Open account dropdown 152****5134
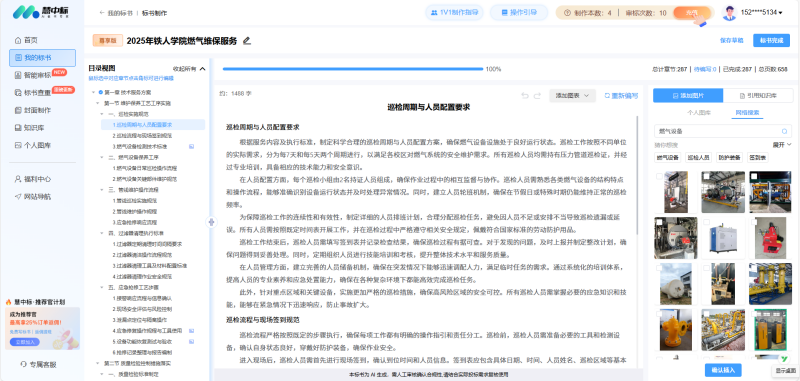Screen dimensions: 800x381 (x=761, y=13)
